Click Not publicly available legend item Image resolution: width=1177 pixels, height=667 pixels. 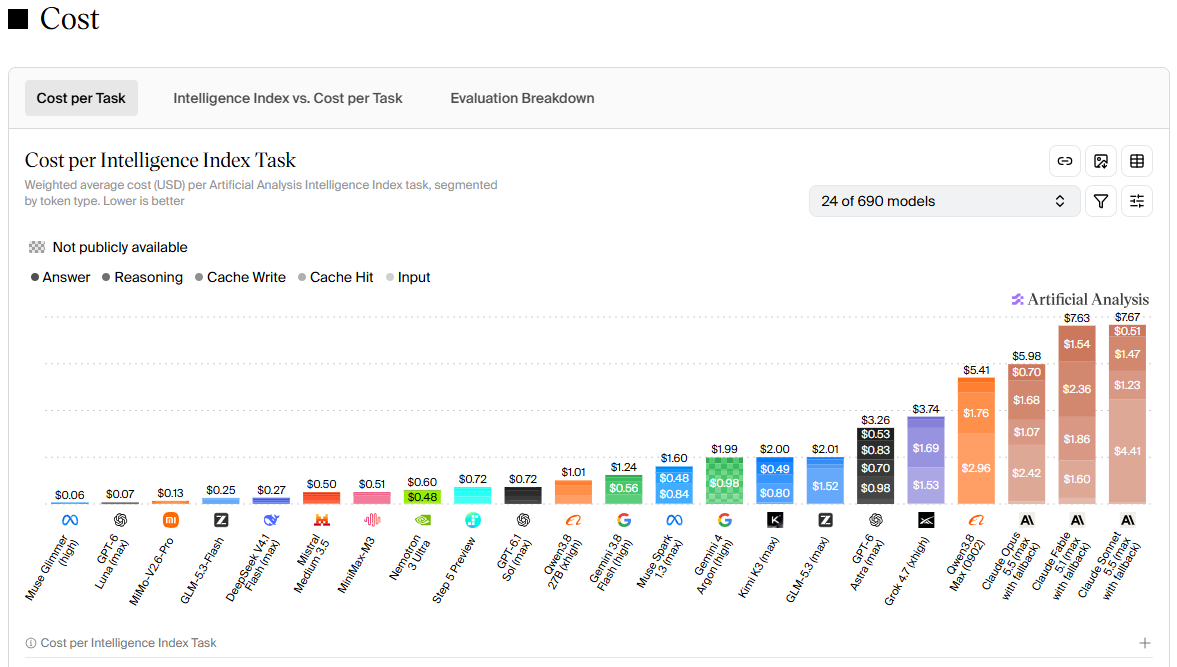tap(108, 248)
